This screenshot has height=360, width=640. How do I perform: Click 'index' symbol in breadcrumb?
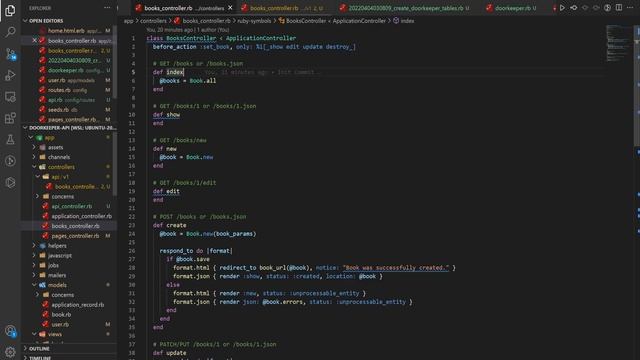point(403,21)
